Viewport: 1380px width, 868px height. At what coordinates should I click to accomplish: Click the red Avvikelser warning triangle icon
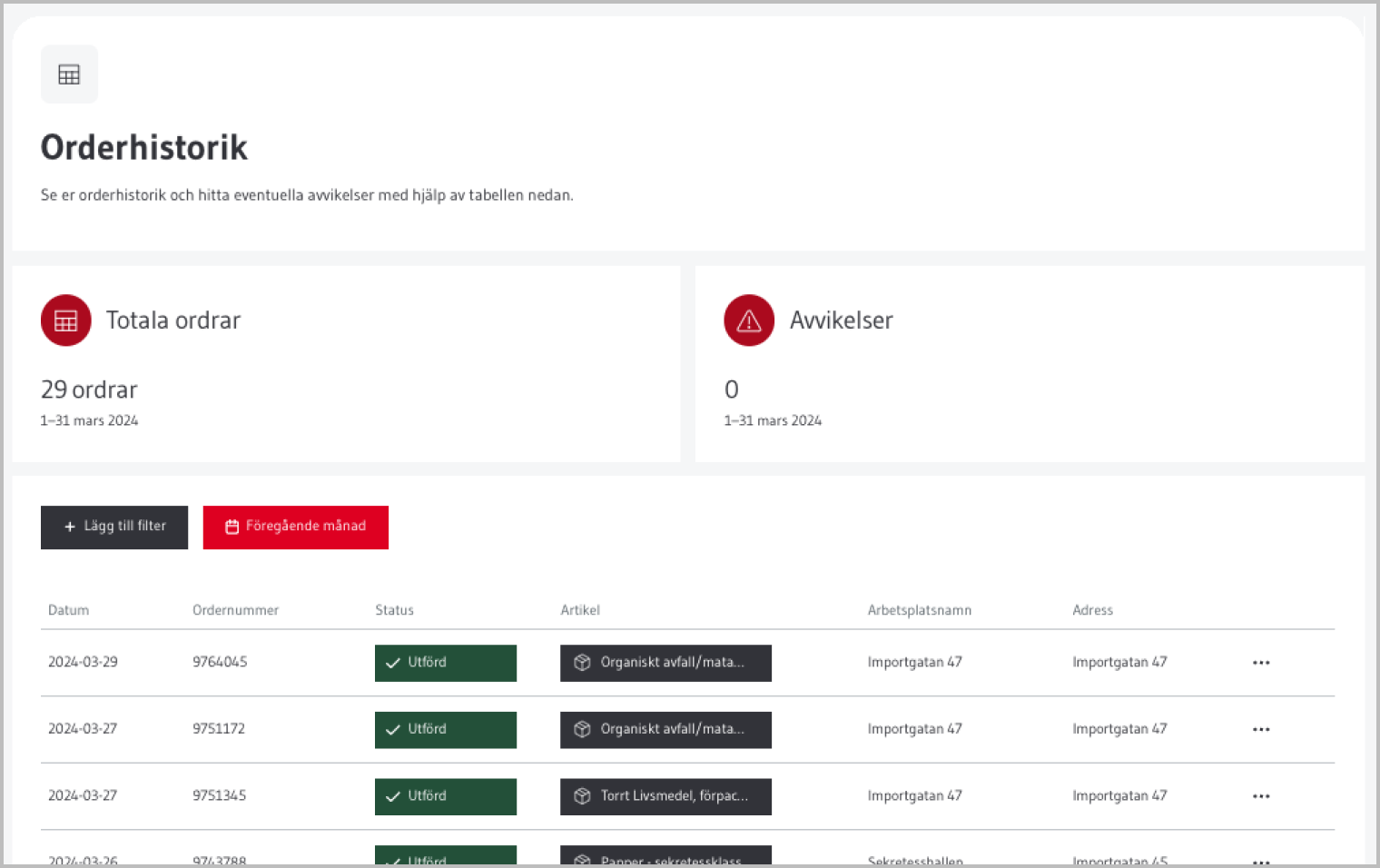click(749, 321)
